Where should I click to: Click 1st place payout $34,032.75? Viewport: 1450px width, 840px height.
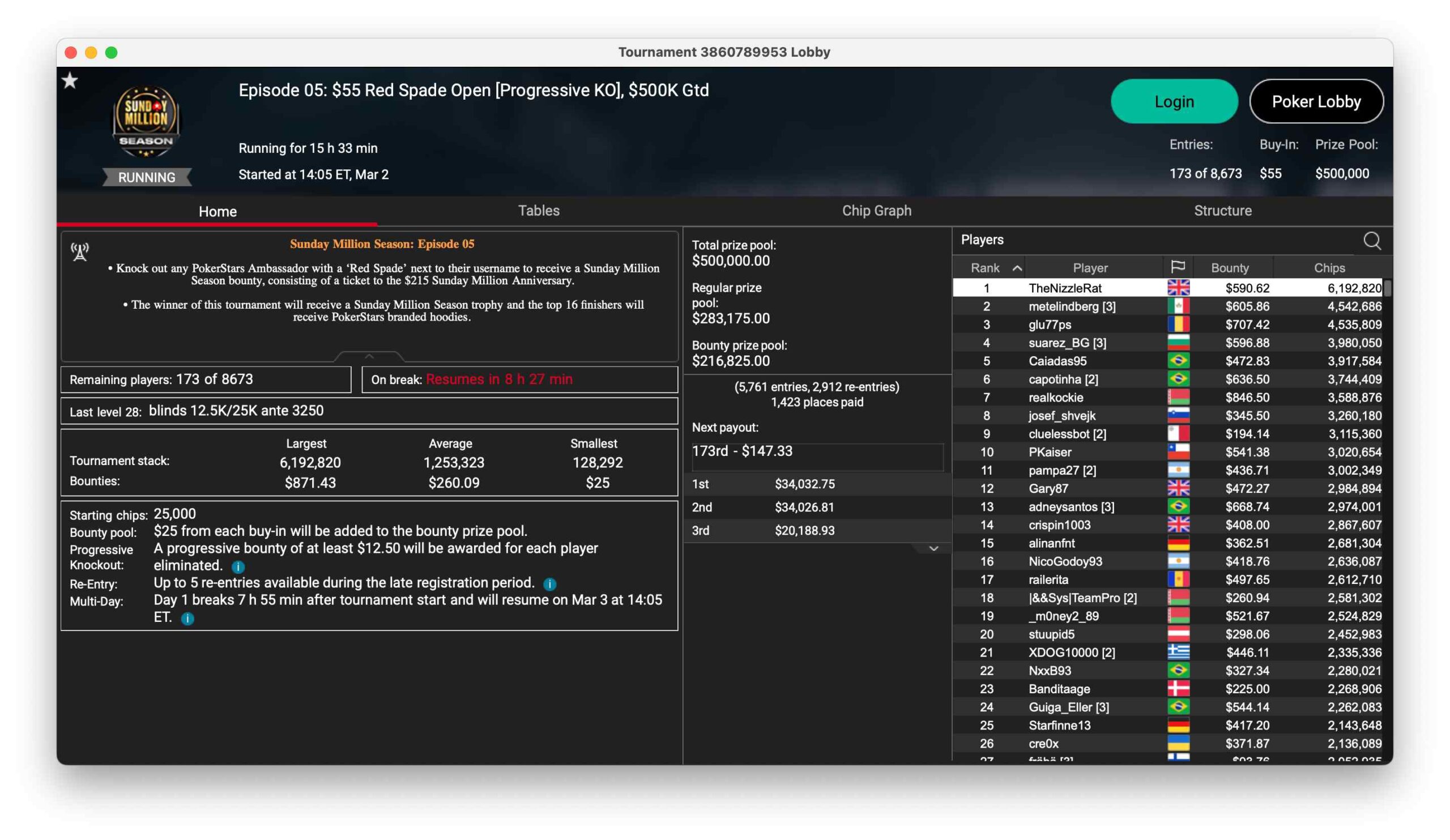[x=804, y=484]
